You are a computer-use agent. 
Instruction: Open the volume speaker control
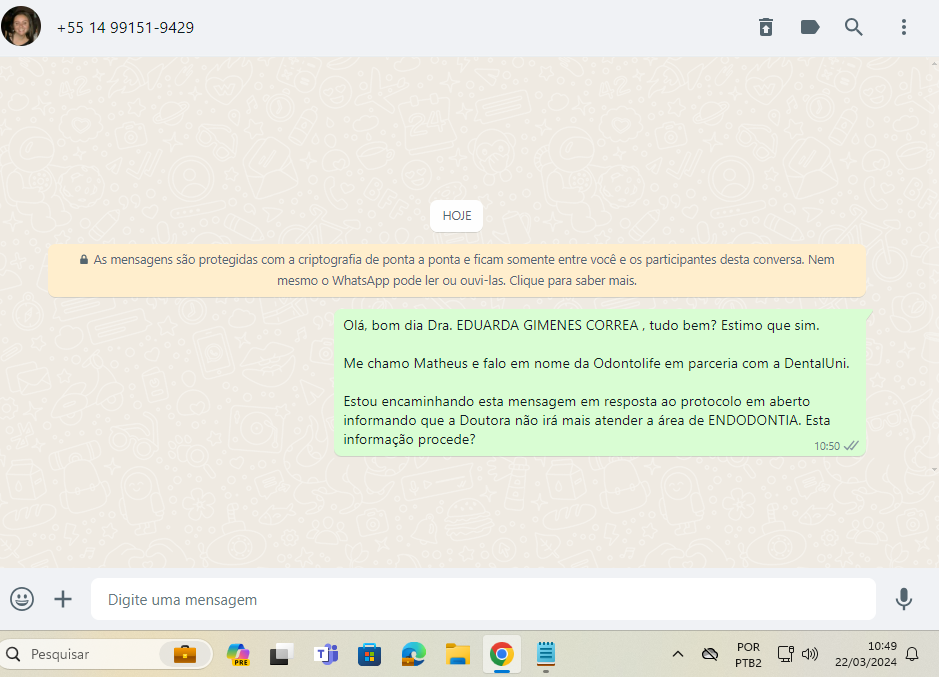(810, 654)
